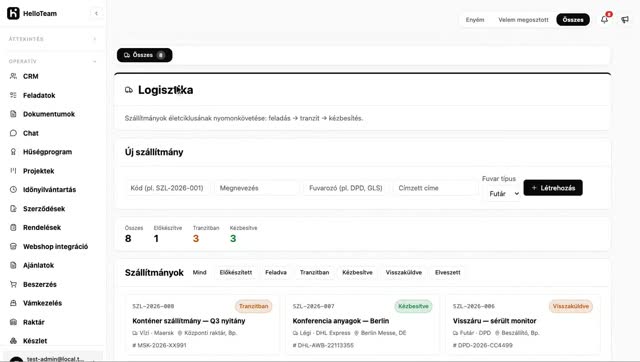The image size is (640, 362).
Task: Click tracking number DHL-AWB-22113355
Action: pyautogui.click(x=323, y=345)
